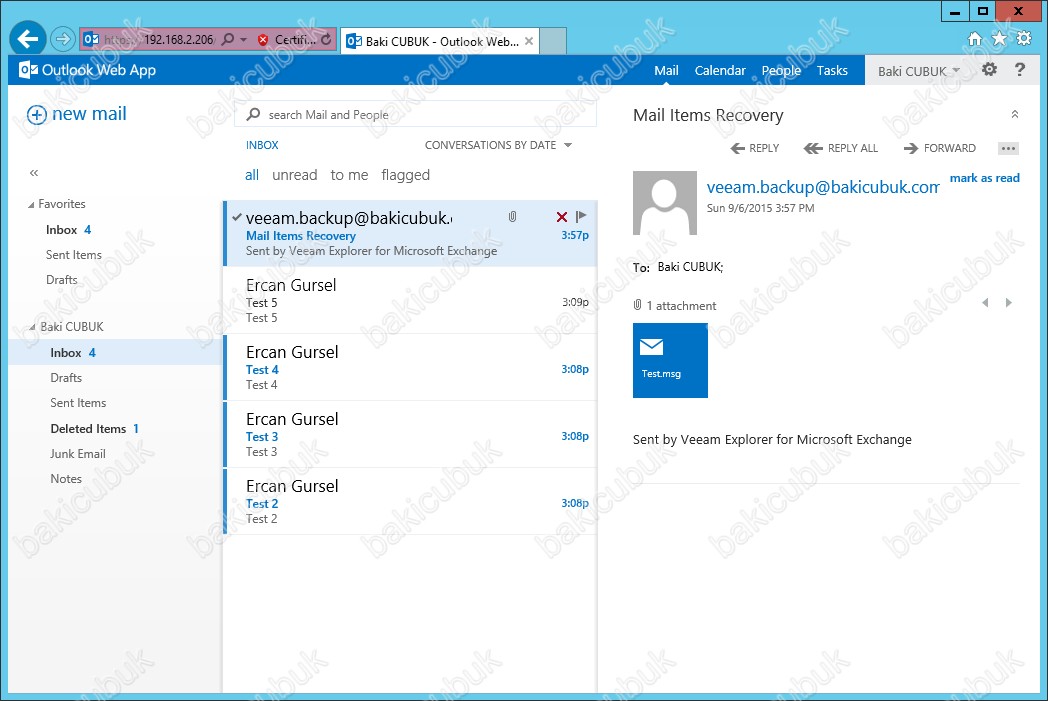This screenshot has width=1048, height=701.
Task: Click Reply All for this message
Action: [841, 148]
